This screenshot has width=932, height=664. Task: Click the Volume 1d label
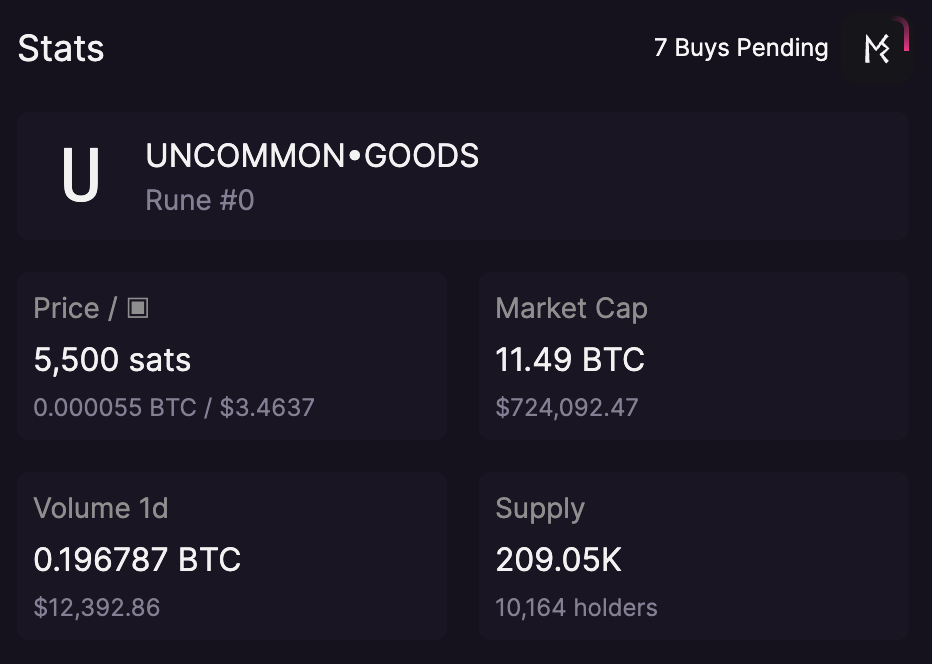pyautogui.click(x=101, y=508)
